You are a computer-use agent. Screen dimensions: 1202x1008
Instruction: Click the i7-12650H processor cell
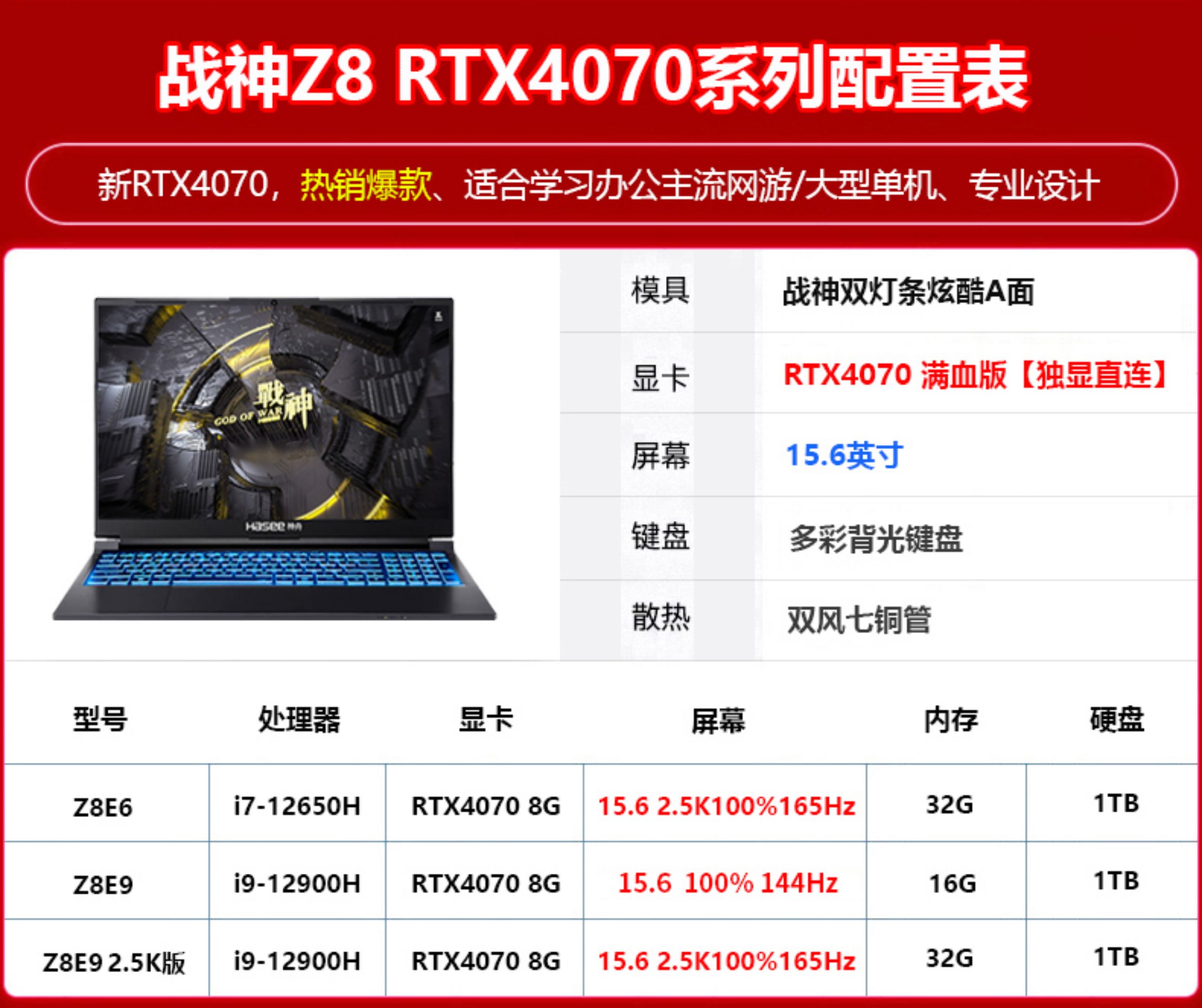tap(297, 806)
